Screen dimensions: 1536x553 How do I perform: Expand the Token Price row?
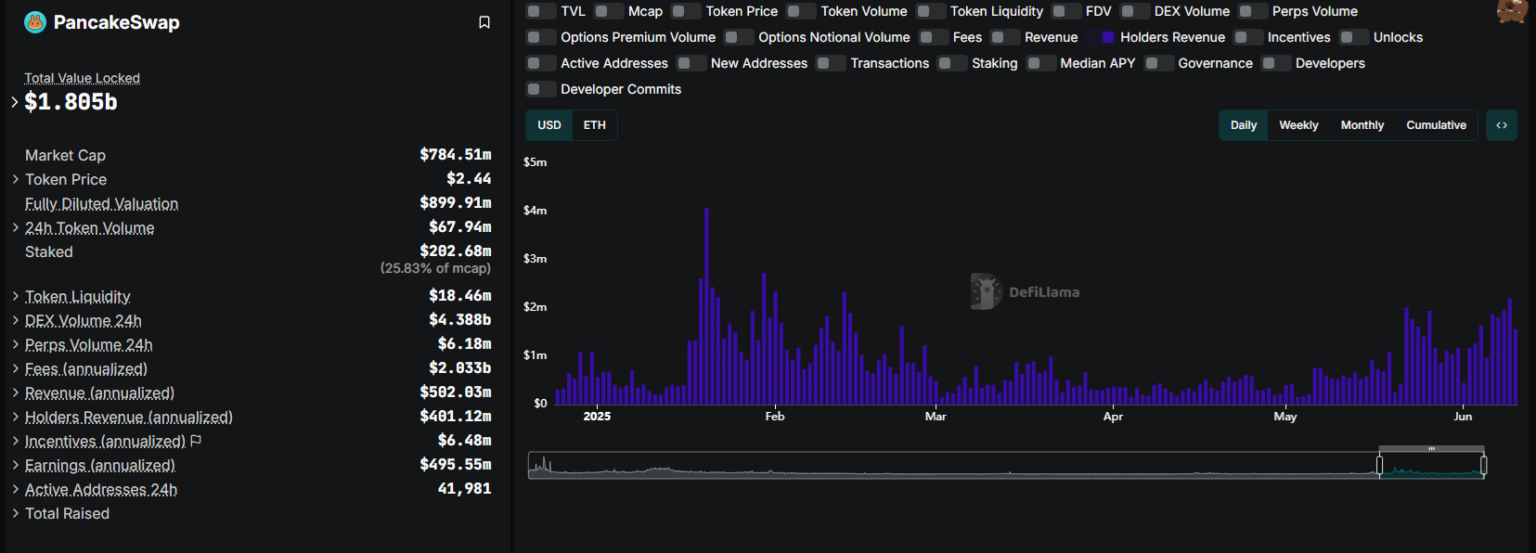15,179
